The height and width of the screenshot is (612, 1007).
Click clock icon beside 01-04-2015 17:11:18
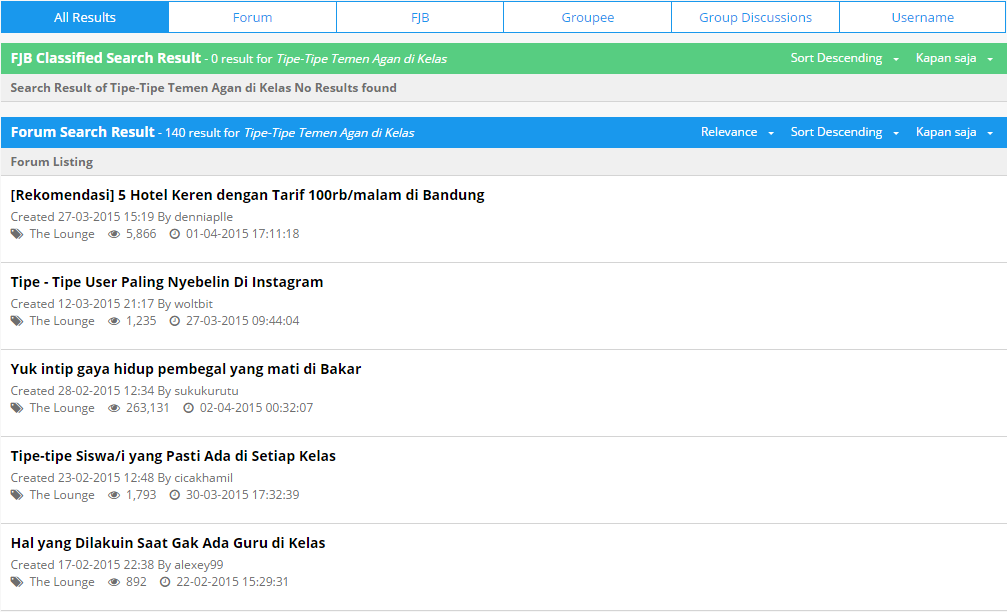(175, 234)
